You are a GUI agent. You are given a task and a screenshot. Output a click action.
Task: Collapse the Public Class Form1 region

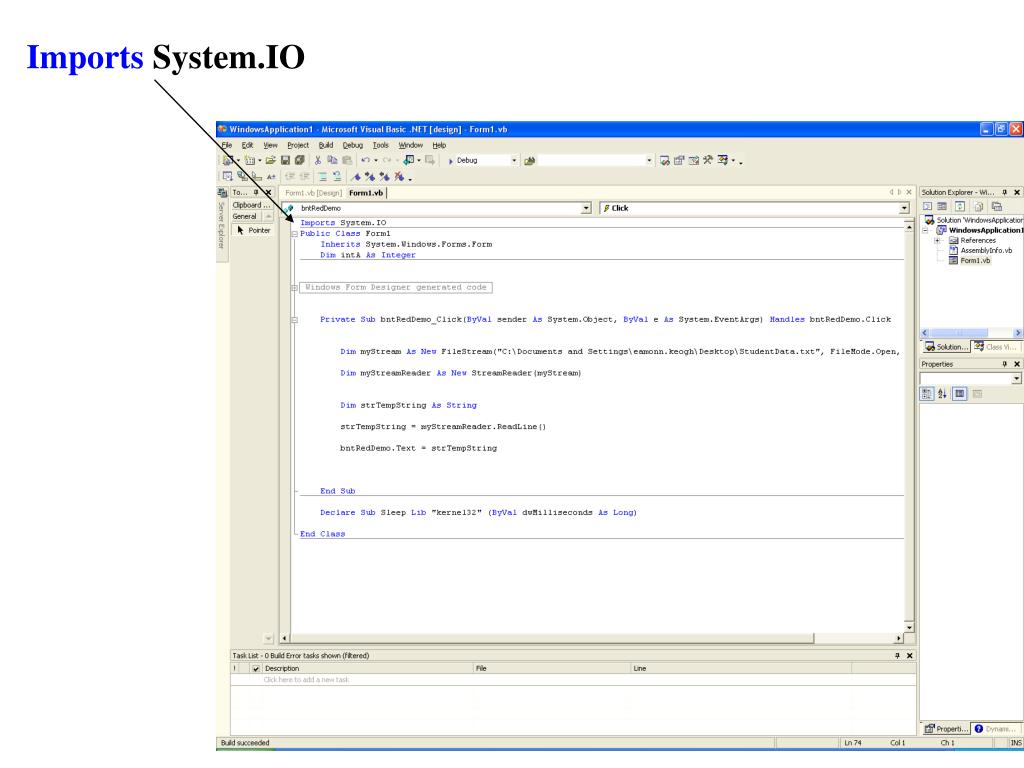pyautogui.click(x=295, y=234)
